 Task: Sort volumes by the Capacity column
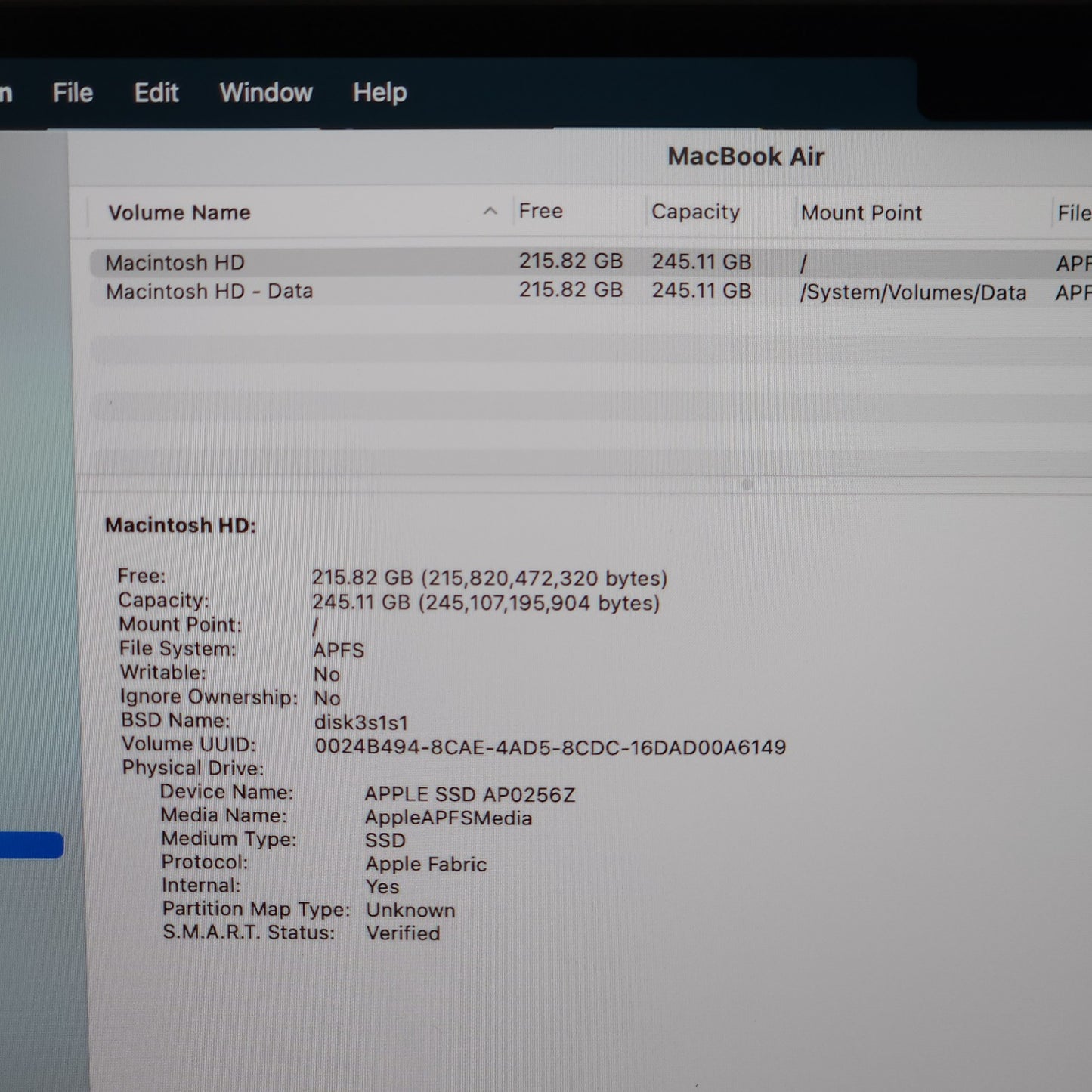point(695,212)
